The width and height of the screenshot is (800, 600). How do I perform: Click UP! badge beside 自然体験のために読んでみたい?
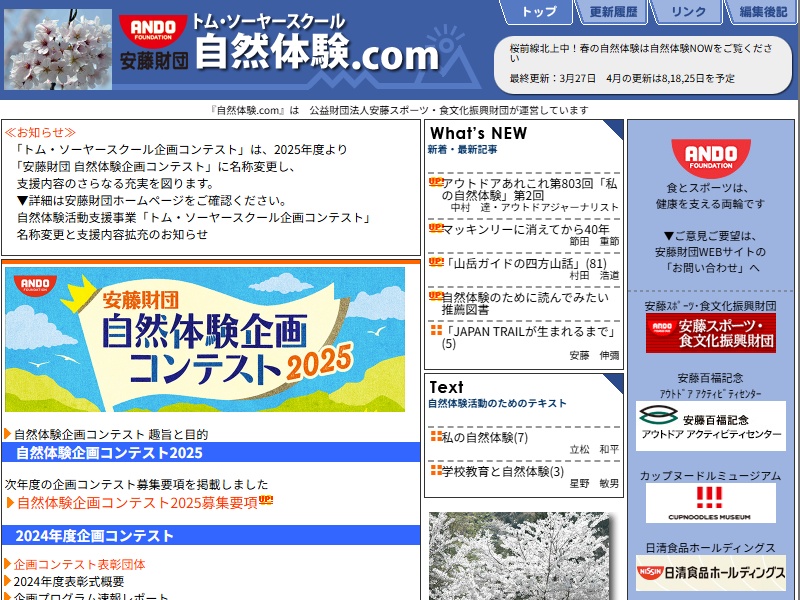[436, 295]
